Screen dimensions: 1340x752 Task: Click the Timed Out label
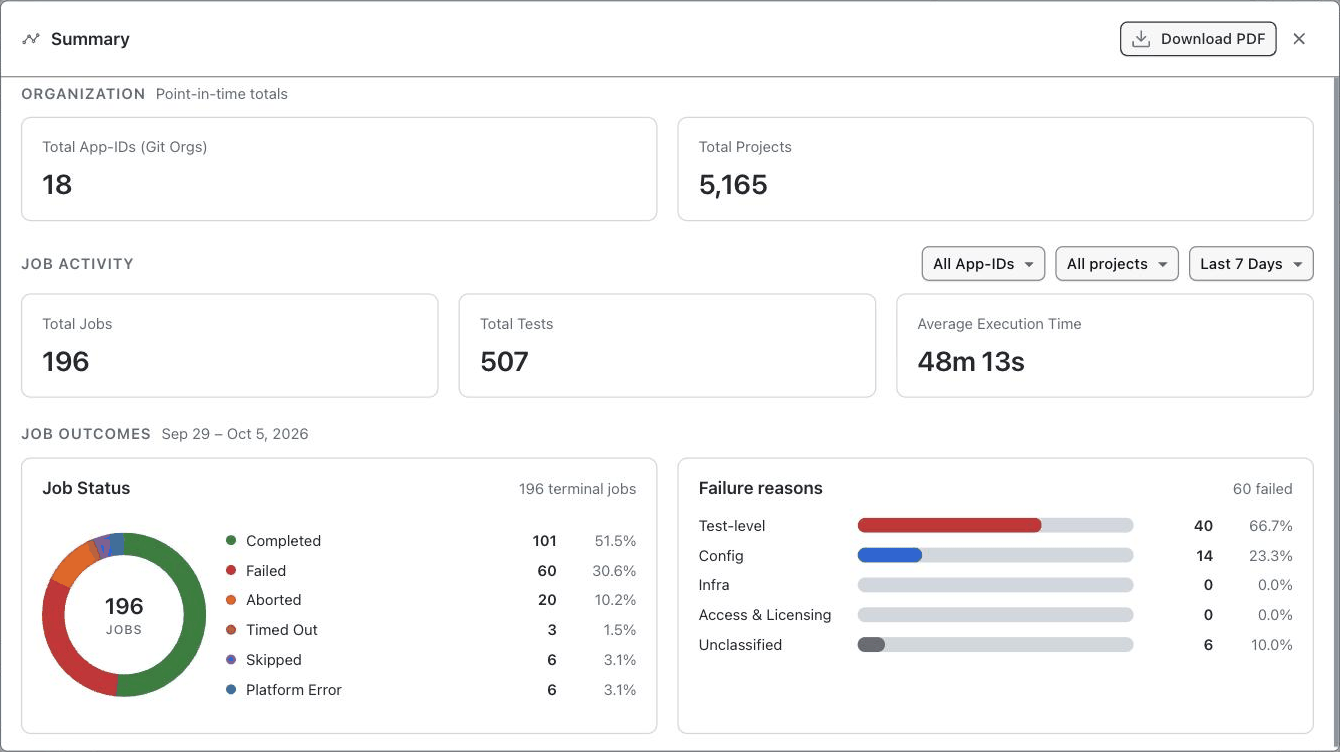[282, 630]
